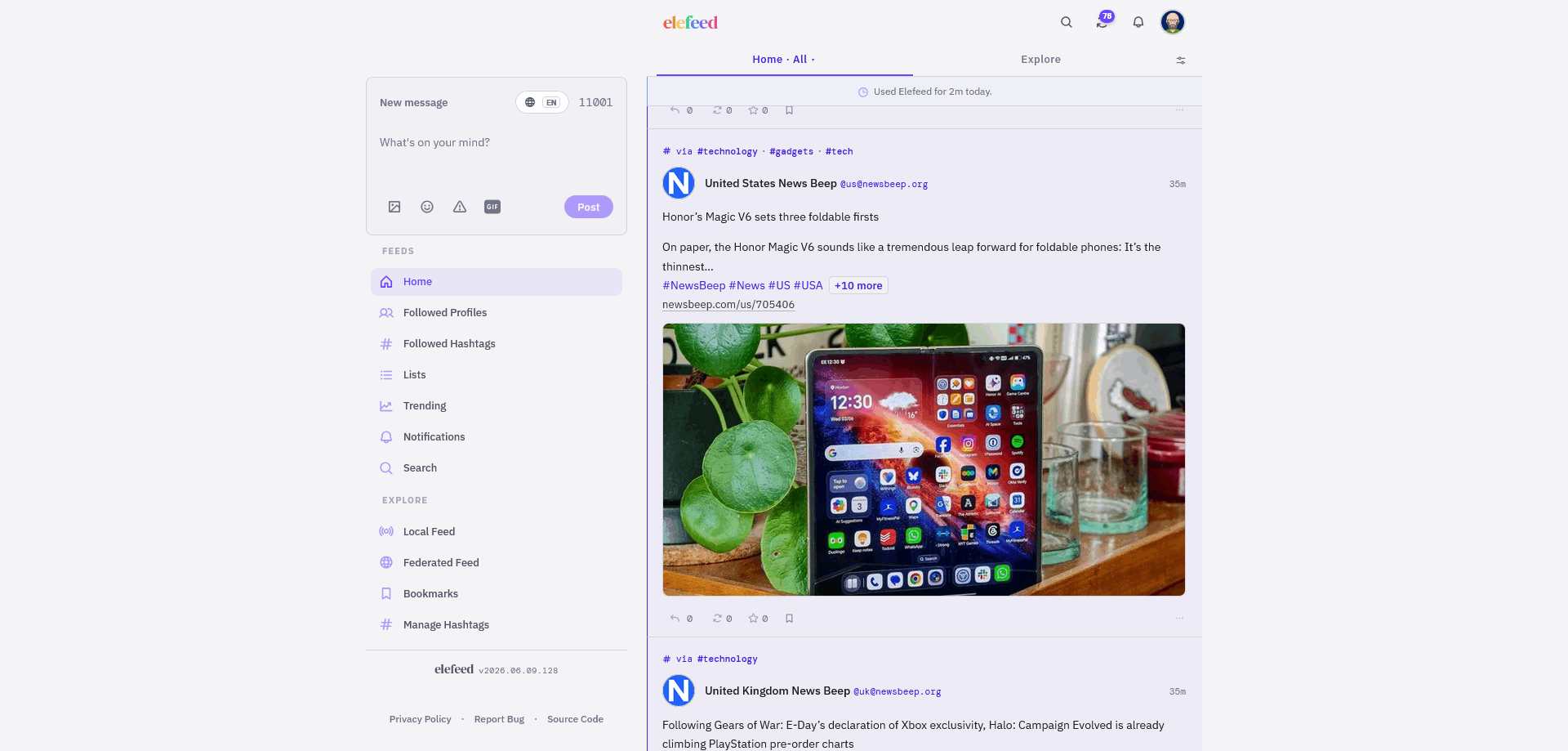This screenshot has height=751, width=1568.
Task: Open Trending in the sidebar
Action: [497, 406]
